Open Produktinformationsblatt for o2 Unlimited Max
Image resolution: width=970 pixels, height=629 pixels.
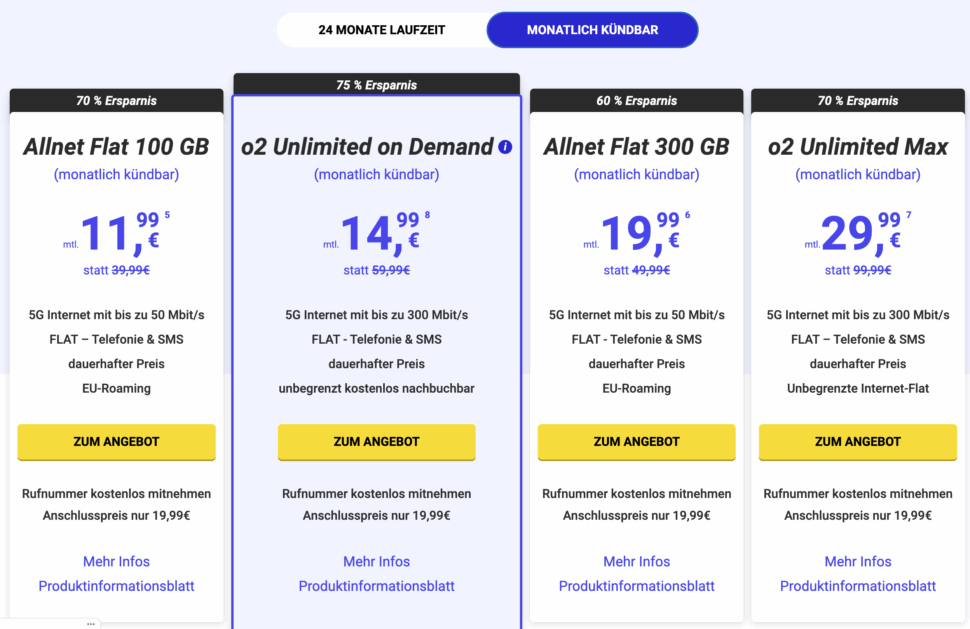tap(857, 588)
